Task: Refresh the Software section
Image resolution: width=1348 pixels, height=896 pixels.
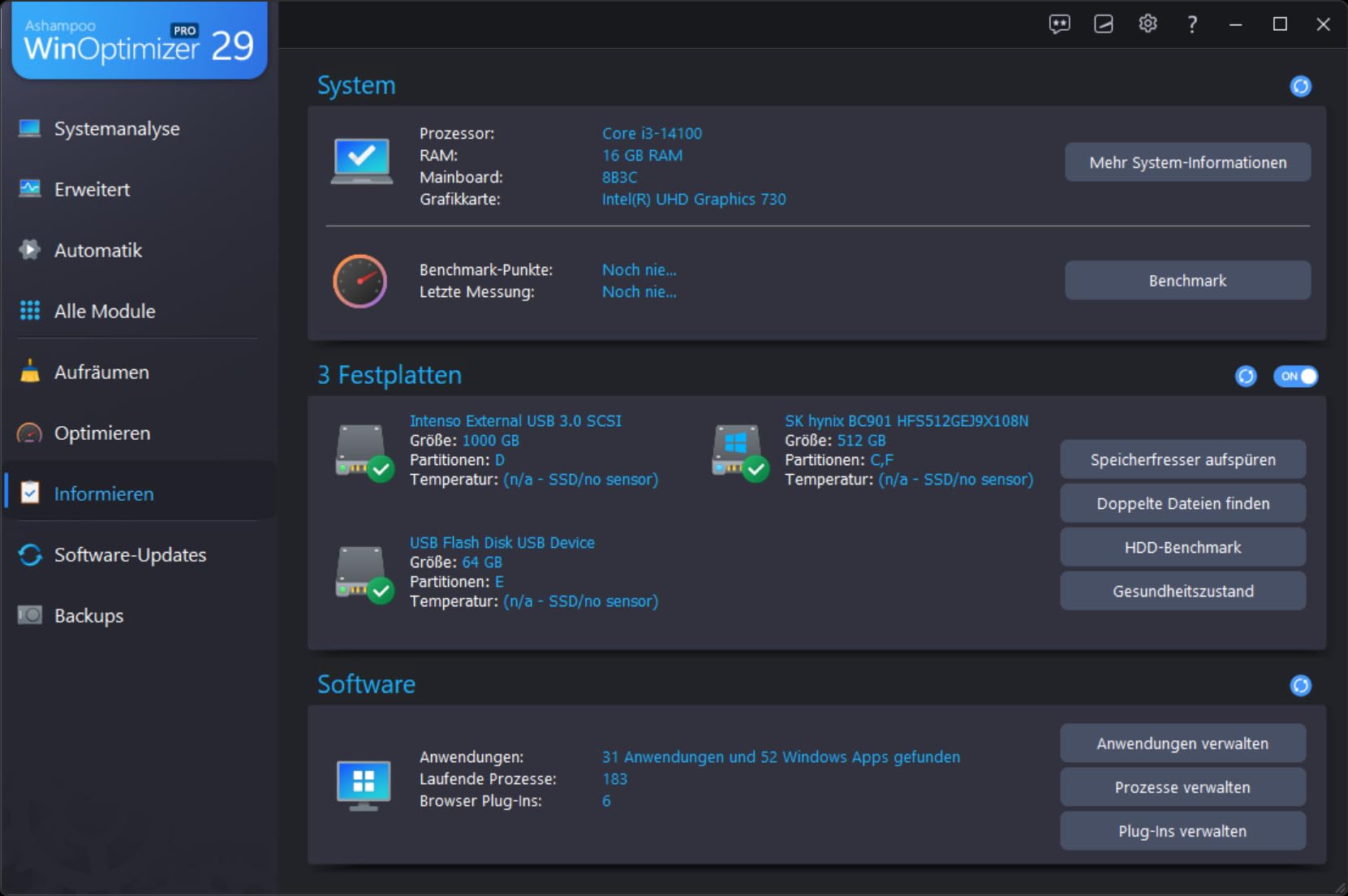Action: pos(1300,686)
